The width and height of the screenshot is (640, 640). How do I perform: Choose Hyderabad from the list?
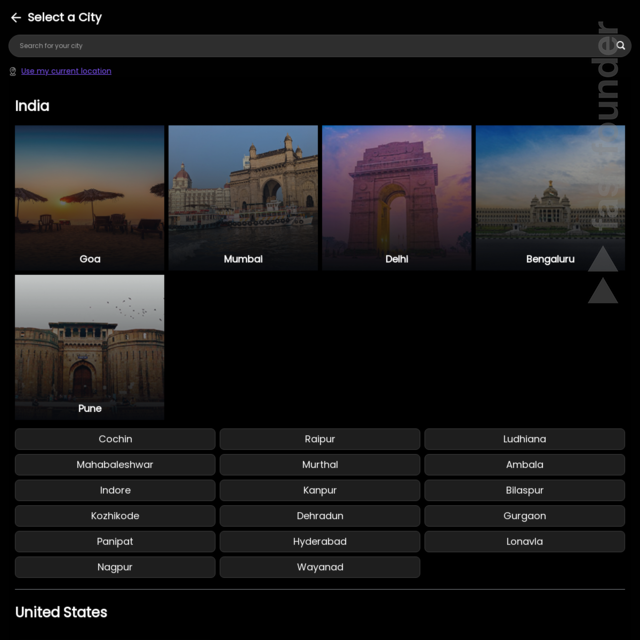(x=320, y=541)
